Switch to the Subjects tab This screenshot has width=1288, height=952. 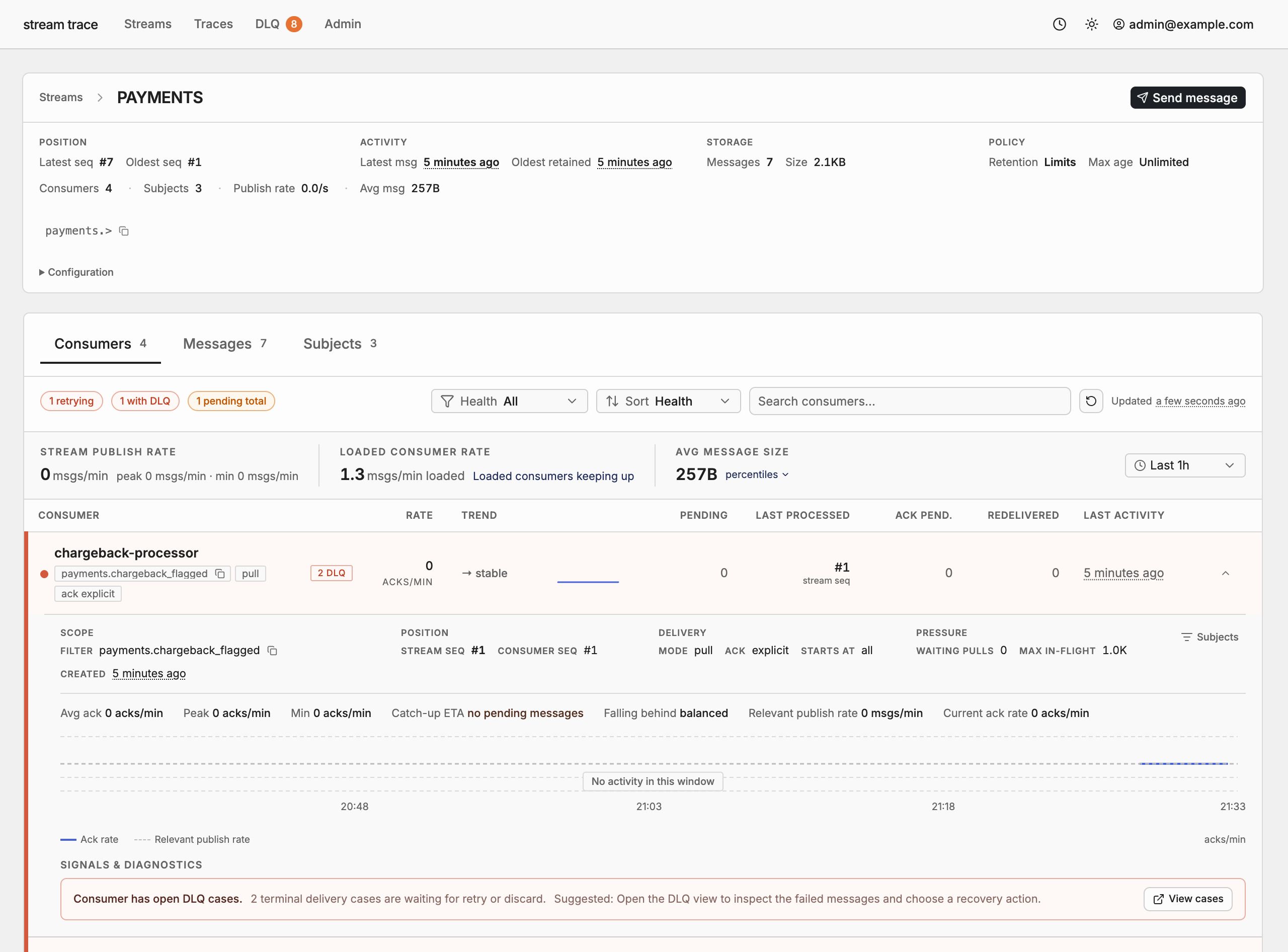(340, 344)
